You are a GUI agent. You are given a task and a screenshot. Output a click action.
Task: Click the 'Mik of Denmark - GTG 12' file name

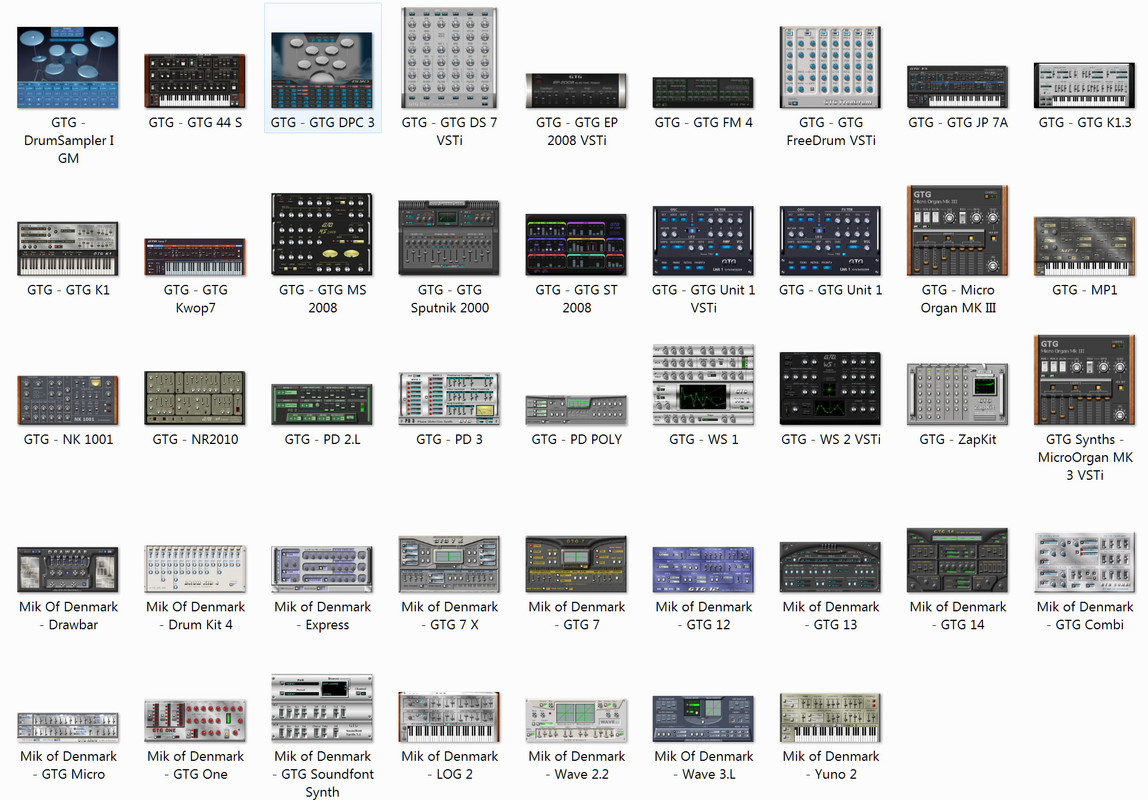703,616
